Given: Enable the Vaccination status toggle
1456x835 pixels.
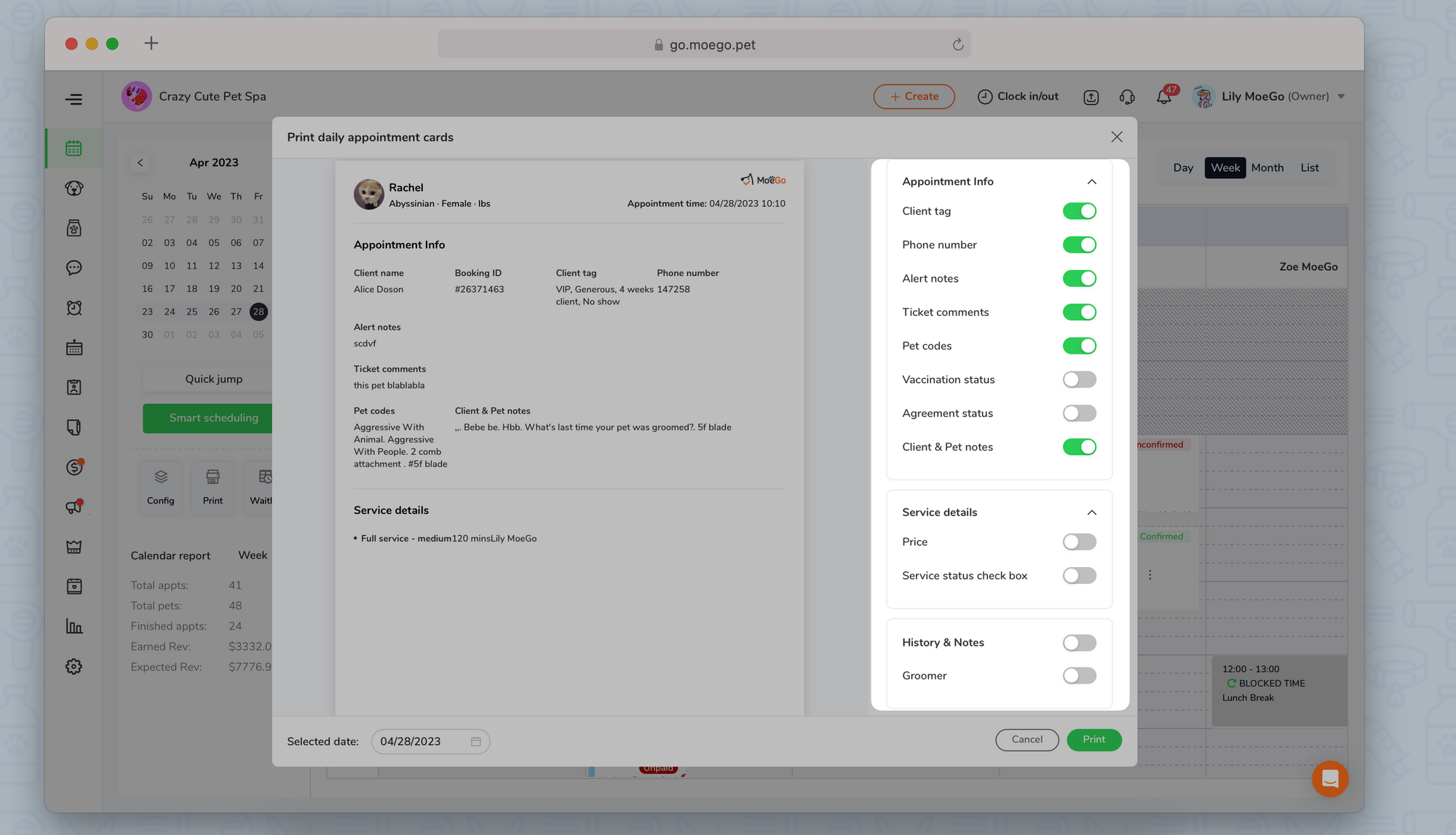Looking at the screenshot, I should click(1079, 379).
